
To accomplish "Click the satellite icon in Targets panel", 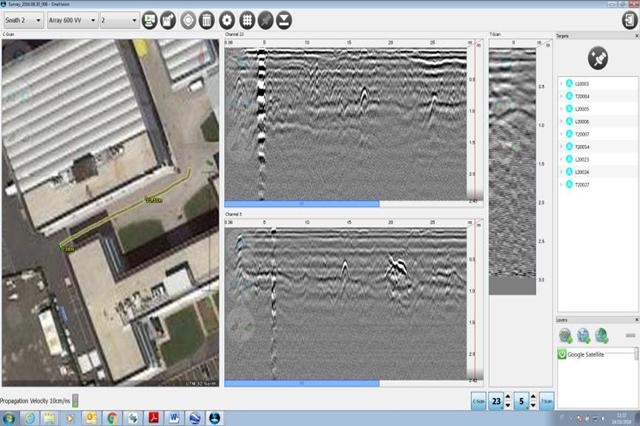I will click(x=597, y=58).
